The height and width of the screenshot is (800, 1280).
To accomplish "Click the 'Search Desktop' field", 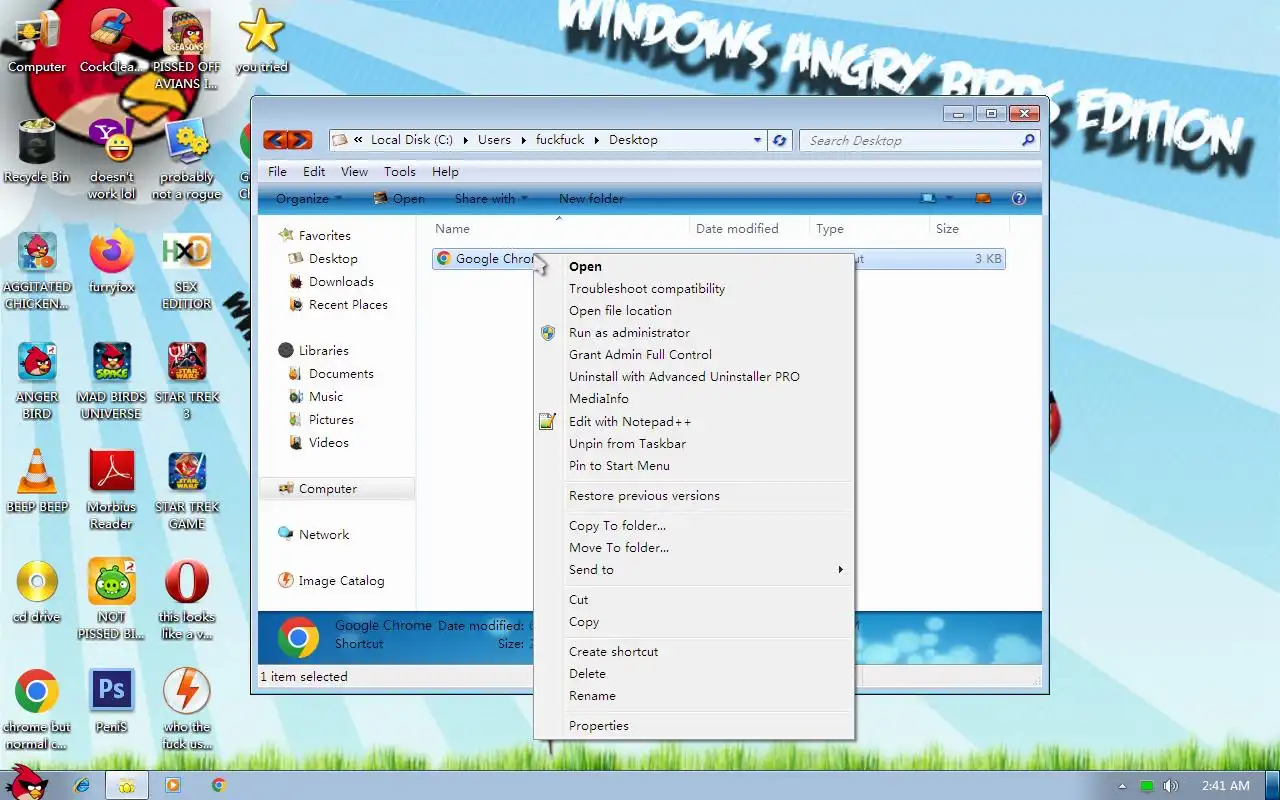I will click(908, 140).
